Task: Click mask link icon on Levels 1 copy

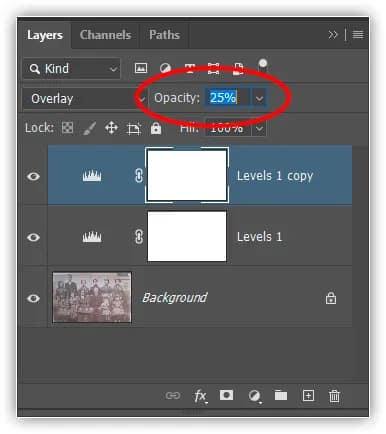Action: (x=139, y=176)
